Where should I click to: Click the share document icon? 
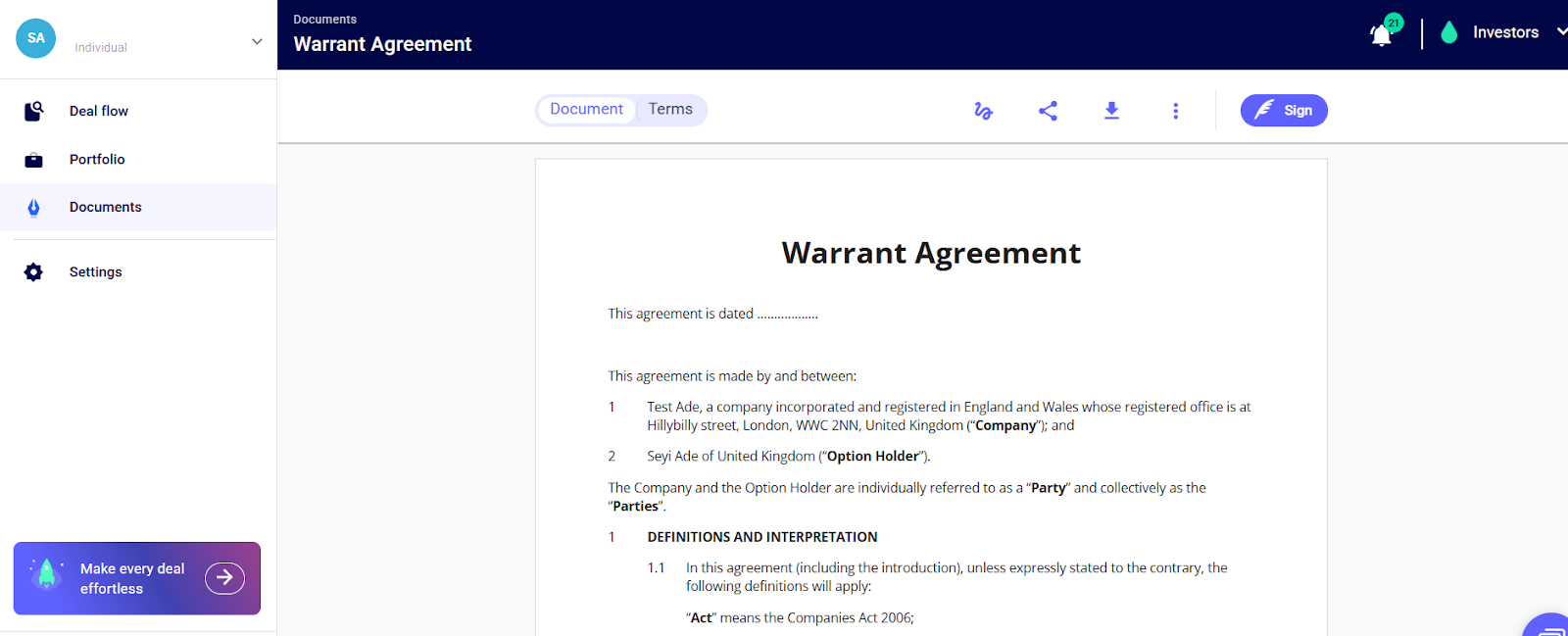click(x=1048, y=111)
